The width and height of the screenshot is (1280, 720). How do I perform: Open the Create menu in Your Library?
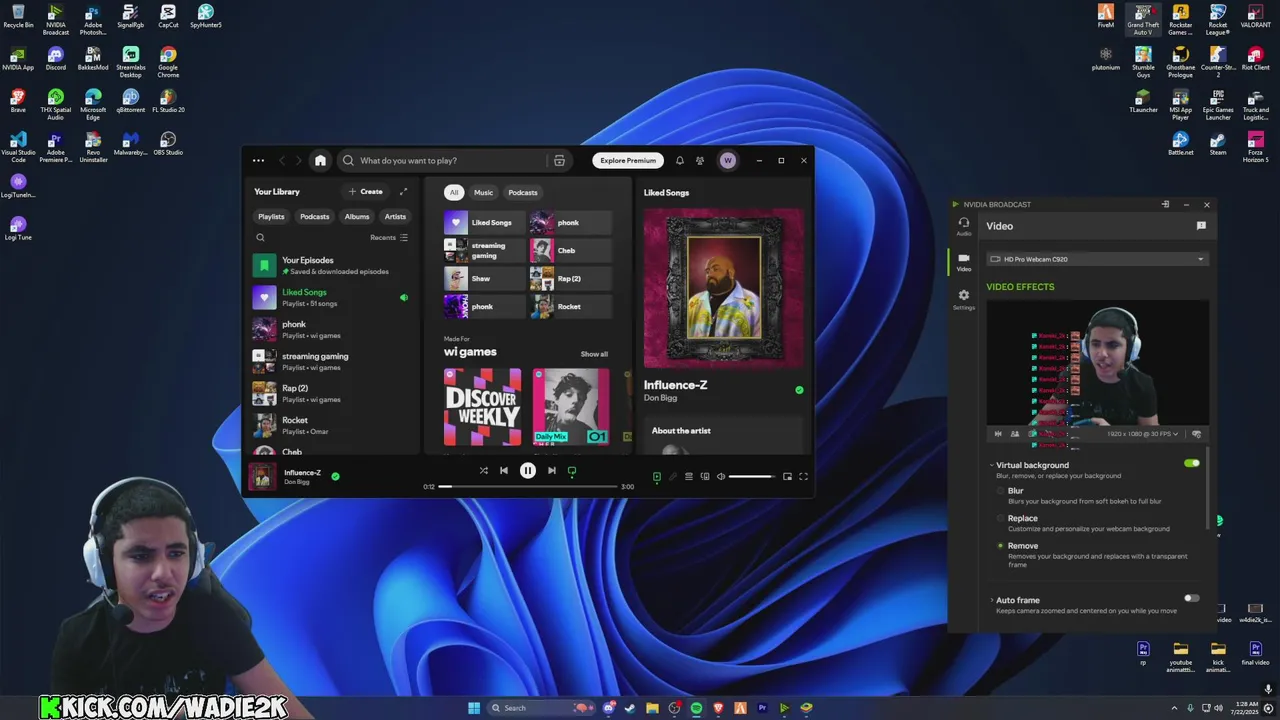click(x=365, y=191)
